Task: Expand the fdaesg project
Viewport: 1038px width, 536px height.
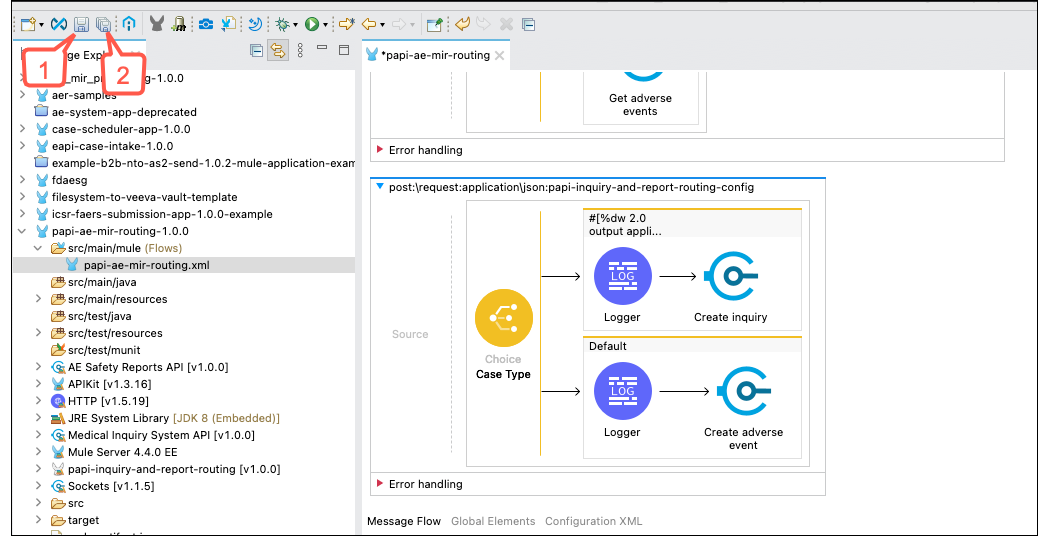Action: (23, 180)
